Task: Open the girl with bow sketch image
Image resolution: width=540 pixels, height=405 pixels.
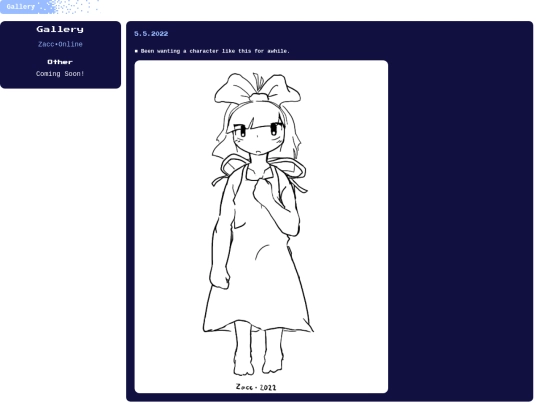Action: (x=261, y=226)
